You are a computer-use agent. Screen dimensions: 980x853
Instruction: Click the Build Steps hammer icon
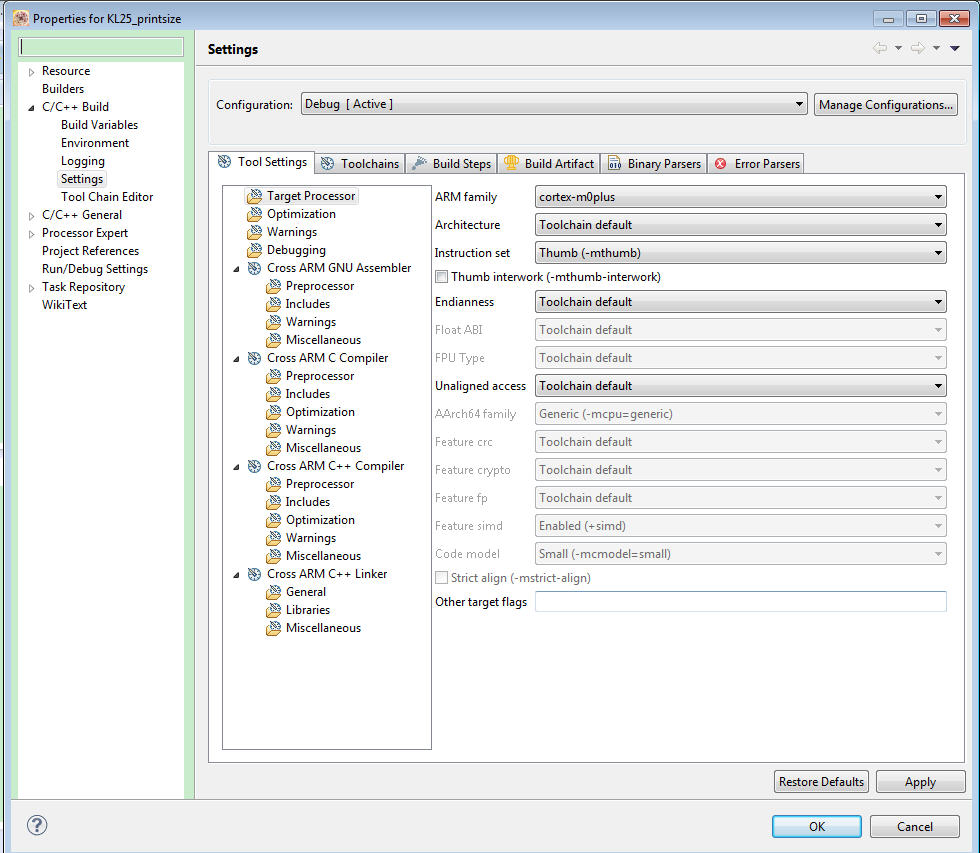coord(419,163)
